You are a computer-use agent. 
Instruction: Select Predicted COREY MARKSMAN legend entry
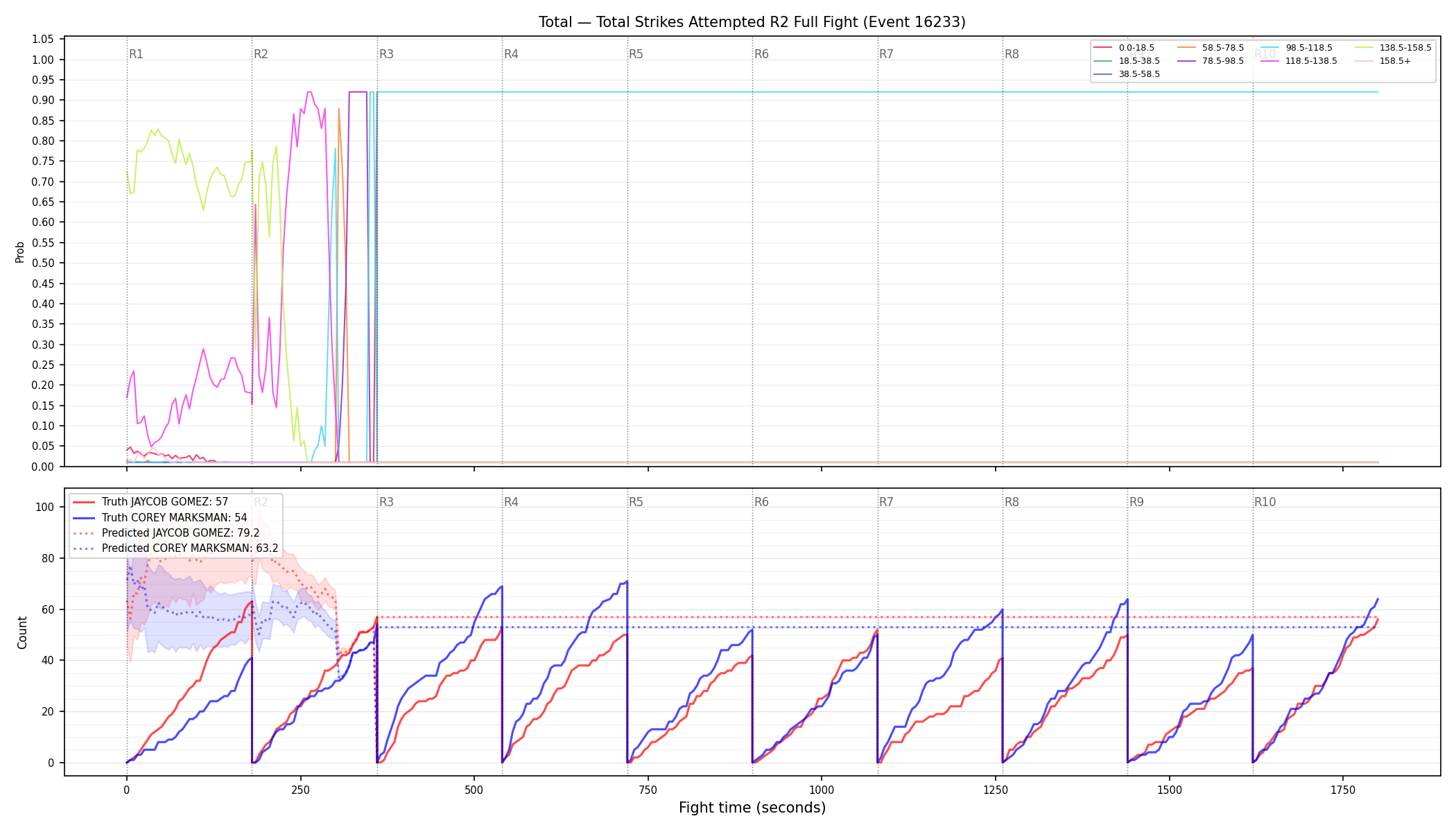[175, 548]
